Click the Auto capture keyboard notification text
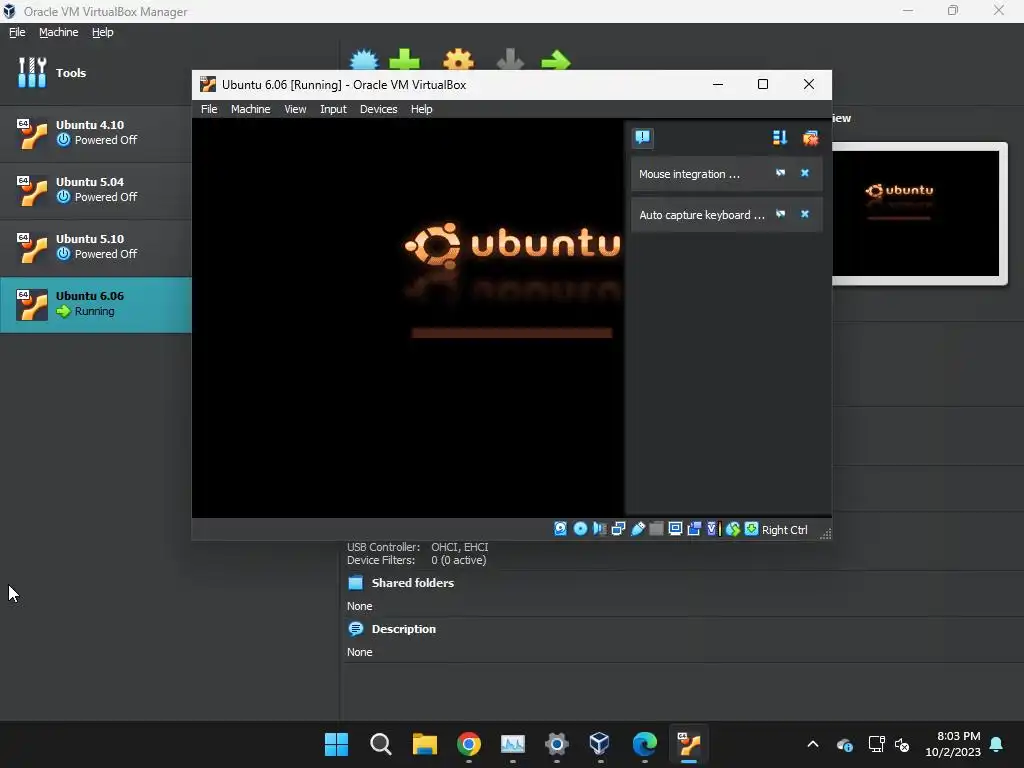Viewport: 1024px width, 768px height. (701, 215)
